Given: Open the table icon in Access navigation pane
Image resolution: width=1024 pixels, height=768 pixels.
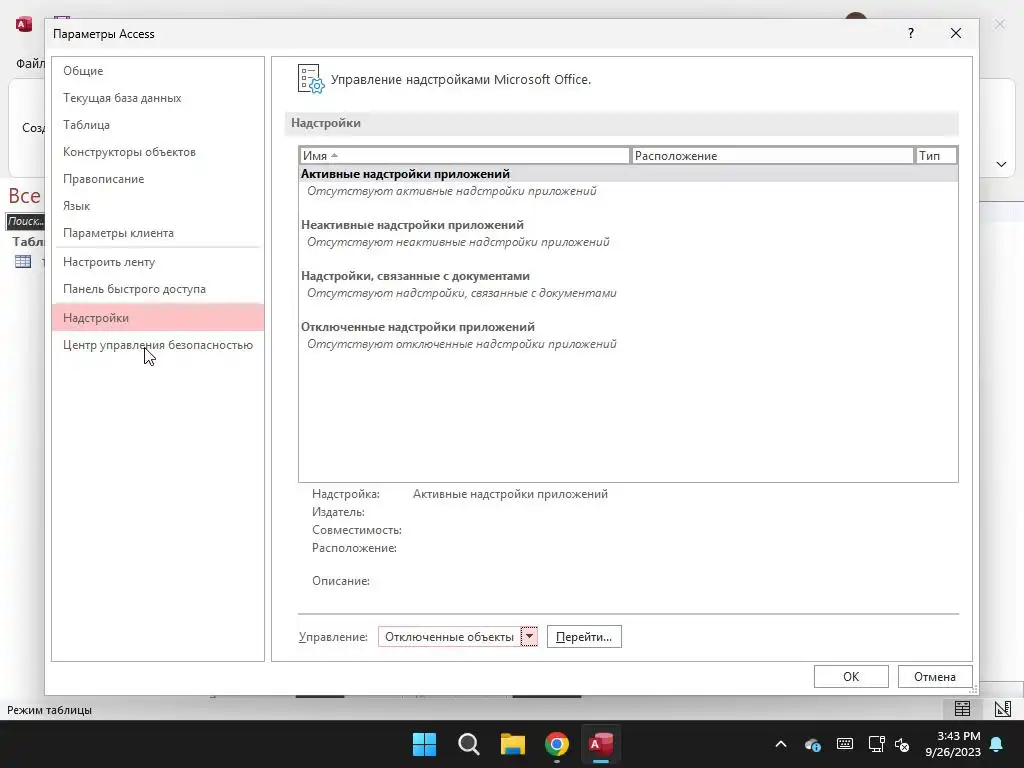Looking at the screenshot, I should (x=23, y=262).
